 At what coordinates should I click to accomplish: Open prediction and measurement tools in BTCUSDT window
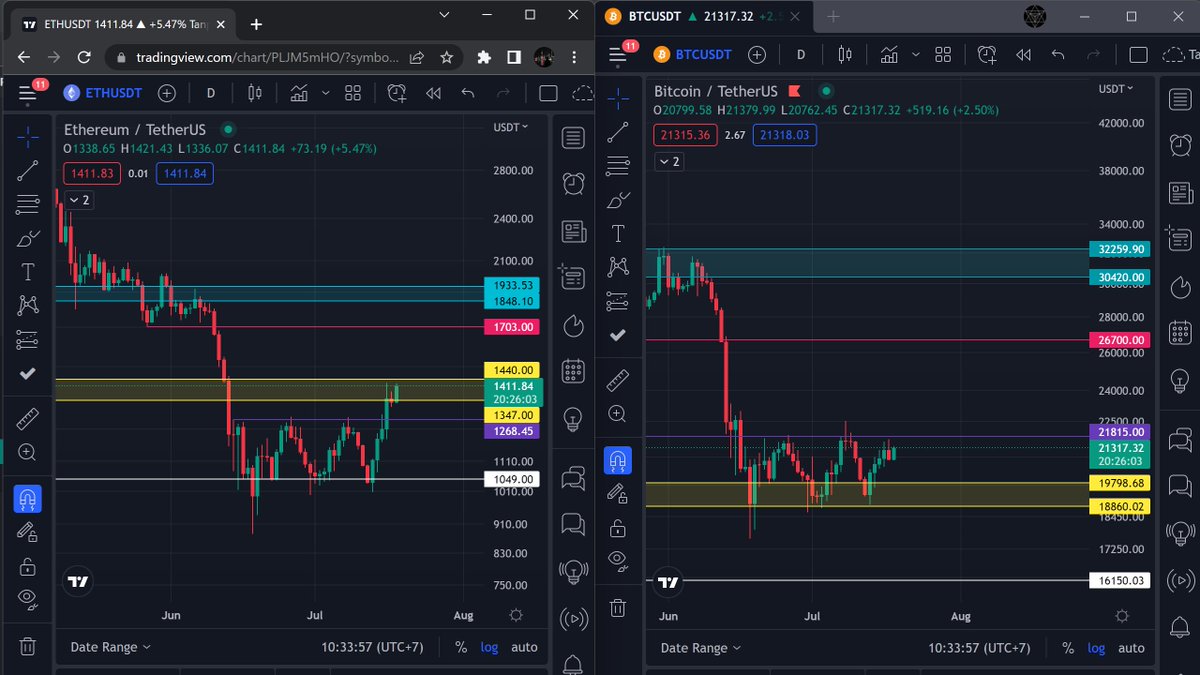618,301
